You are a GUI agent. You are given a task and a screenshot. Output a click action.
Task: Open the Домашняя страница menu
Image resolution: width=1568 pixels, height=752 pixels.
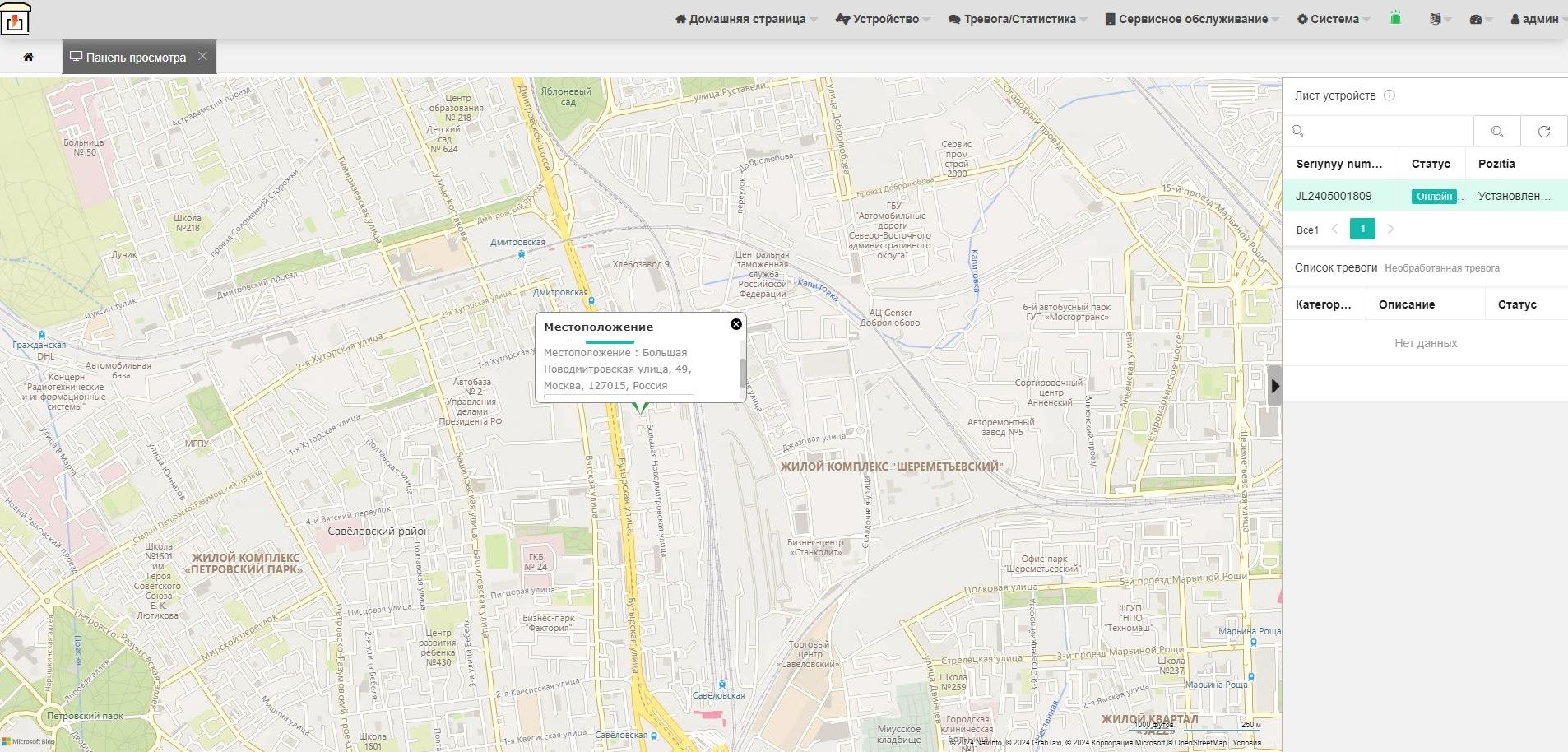click(746, 19)
